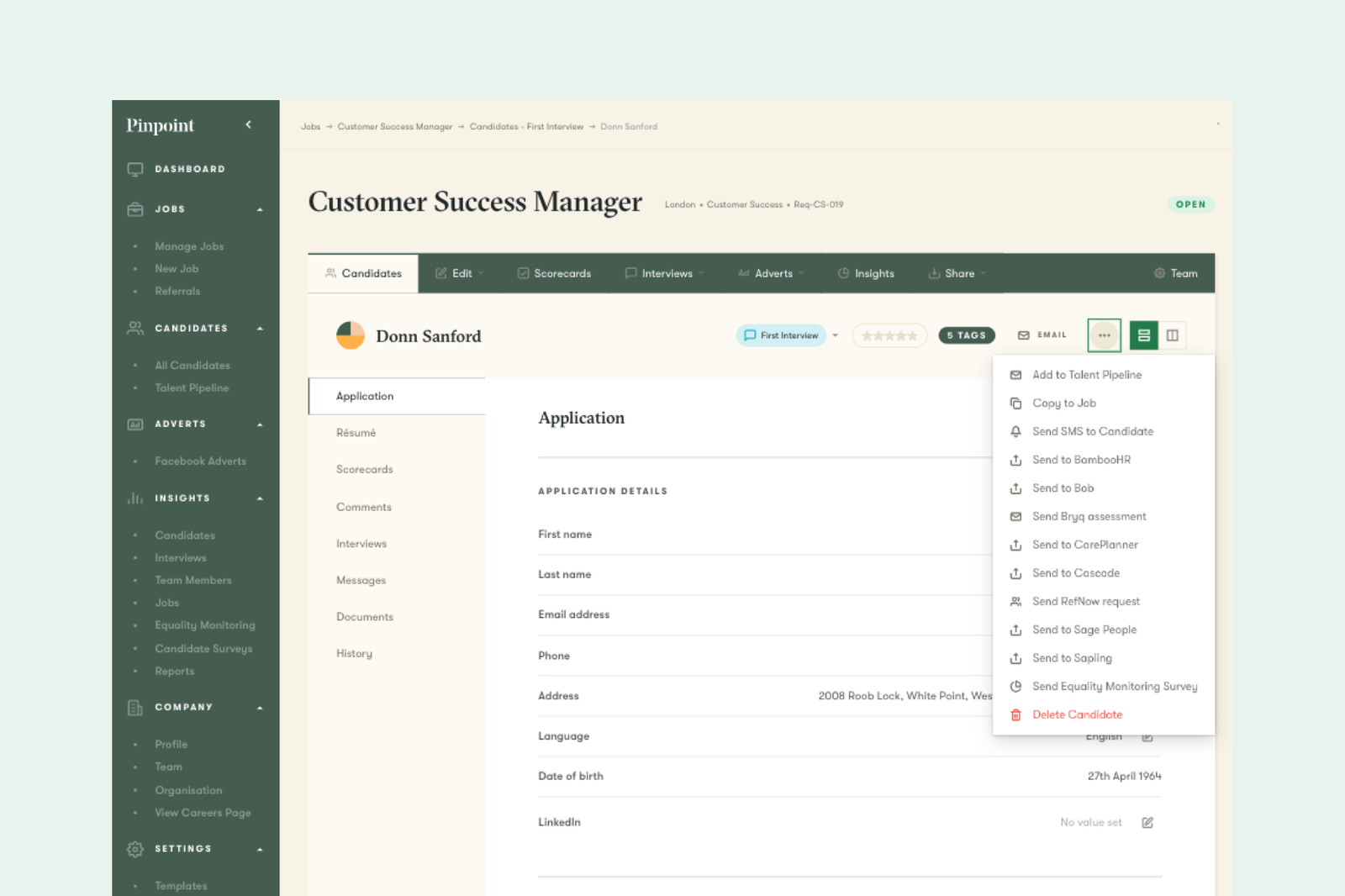Switch to the stacked list view icon

click(x=1143, y=335)
